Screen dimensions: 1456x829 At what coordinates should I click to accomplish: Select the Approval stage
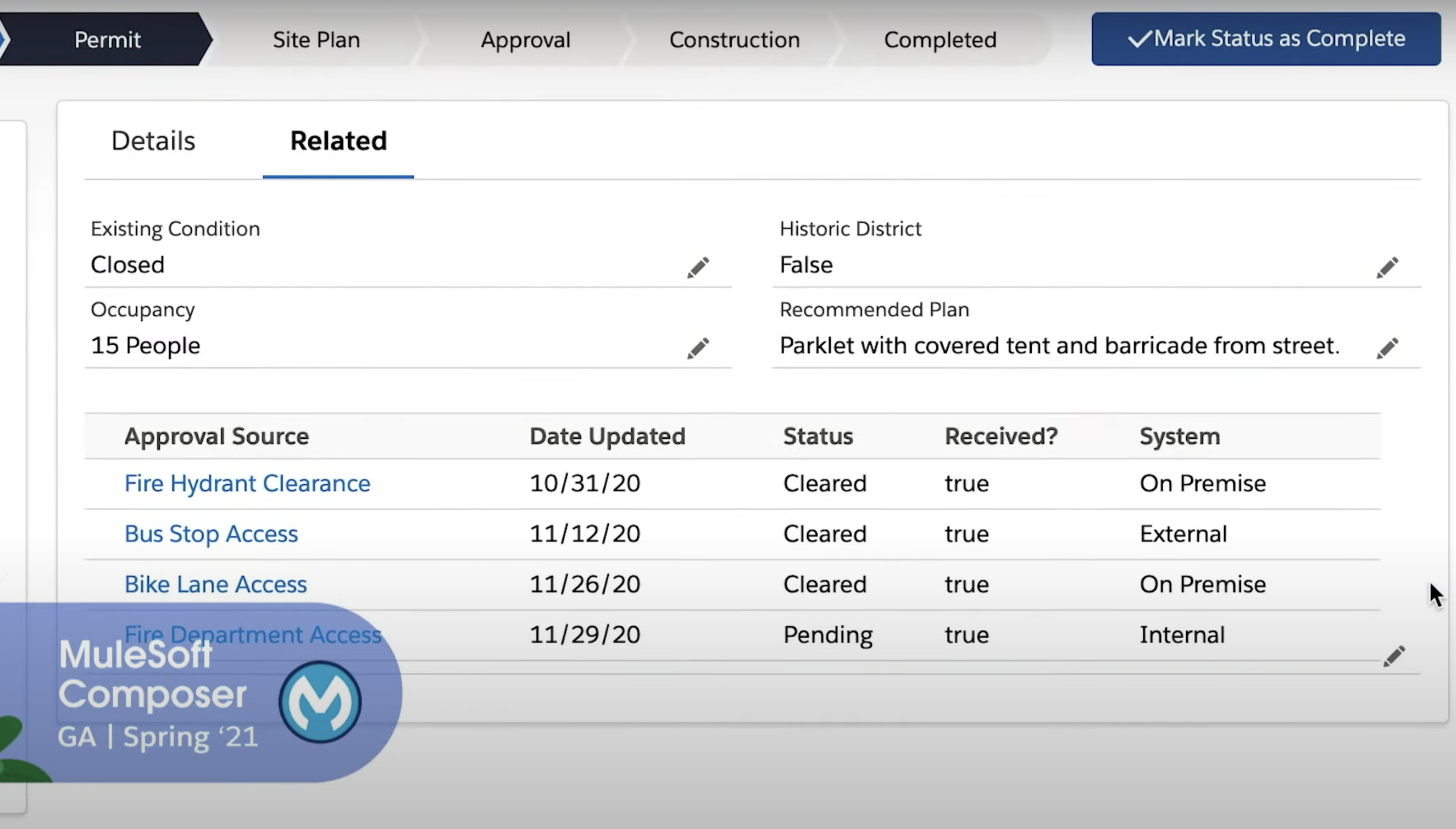(525, 40)
